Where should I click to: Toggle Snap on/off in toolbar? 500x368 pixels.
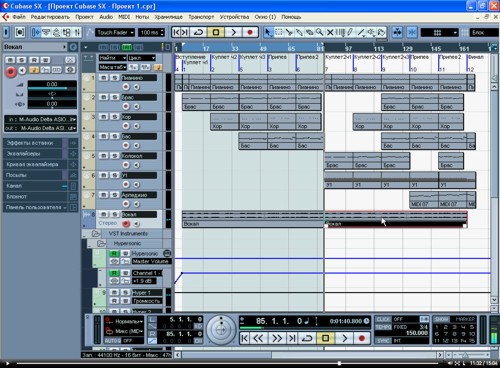click(412, 32)
